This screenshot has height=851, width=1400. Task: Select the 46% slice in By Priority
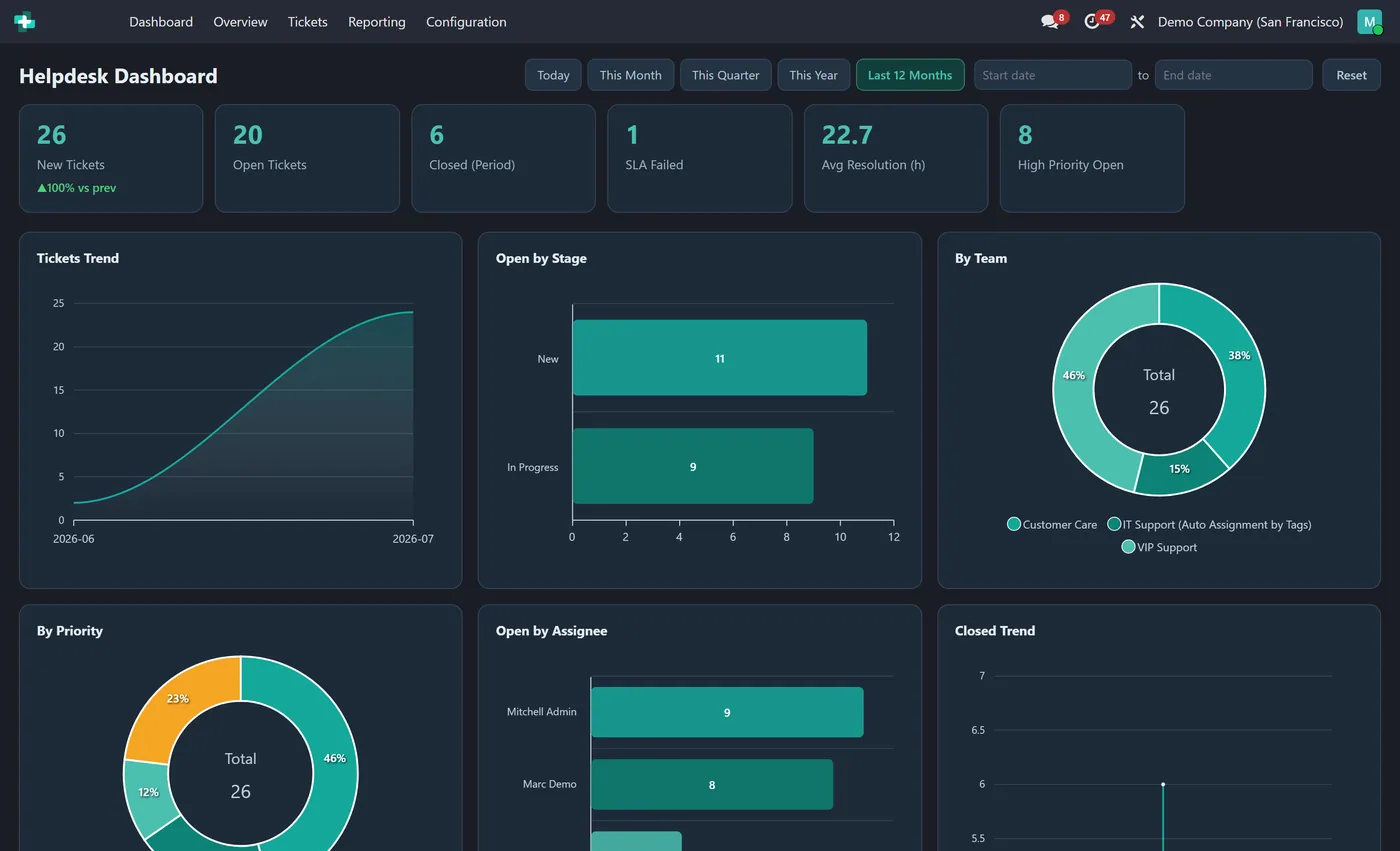click(334, 758)
